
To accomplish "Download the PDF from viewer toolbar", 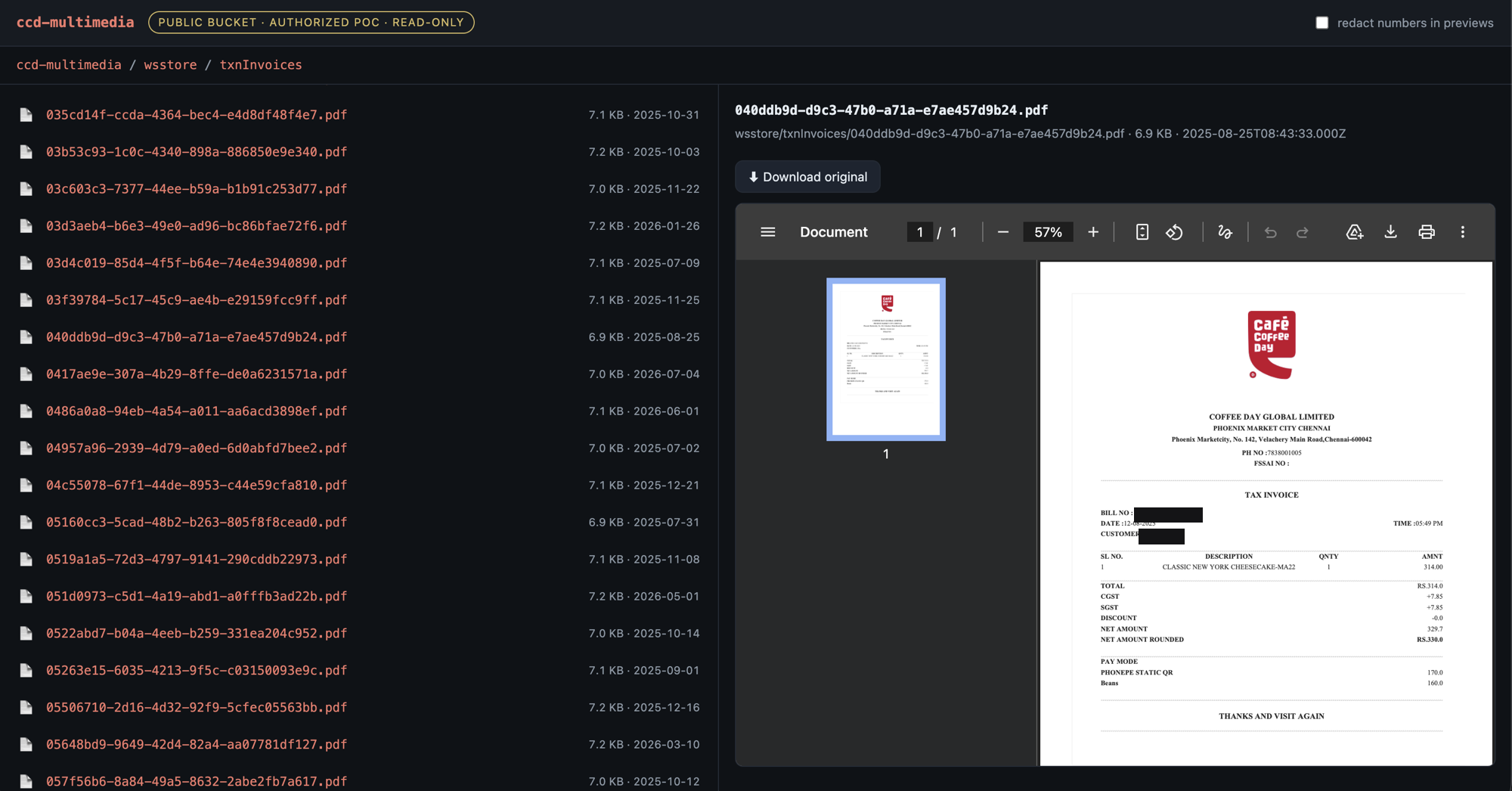I will point(1390,232).
